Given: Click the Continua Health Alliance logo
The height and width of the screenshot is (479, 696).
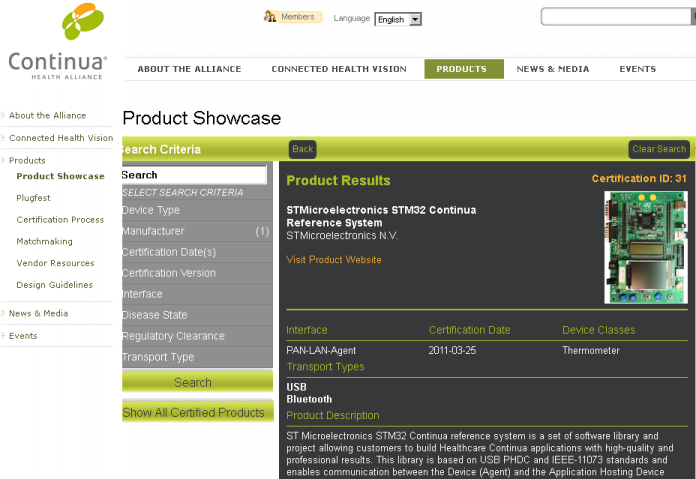Looking at the screenshot, I should point(58,42).
